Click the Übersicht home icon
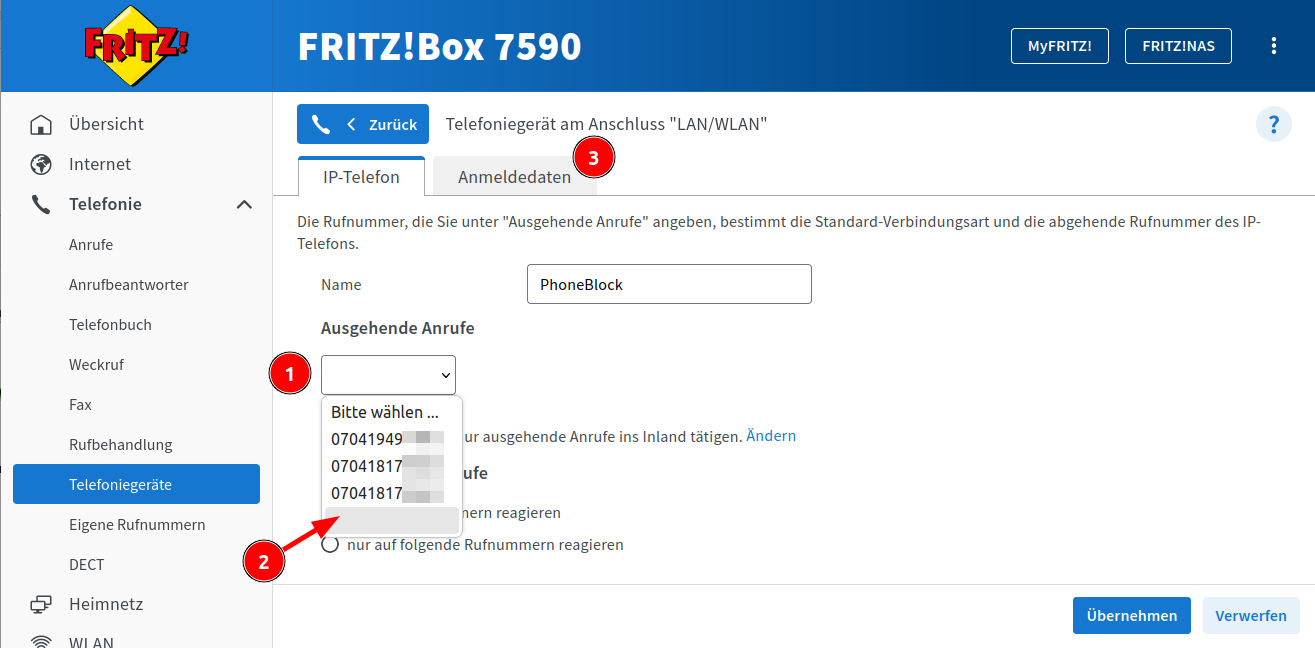This screenshot has height=648, width=1315. coord(41,125)
